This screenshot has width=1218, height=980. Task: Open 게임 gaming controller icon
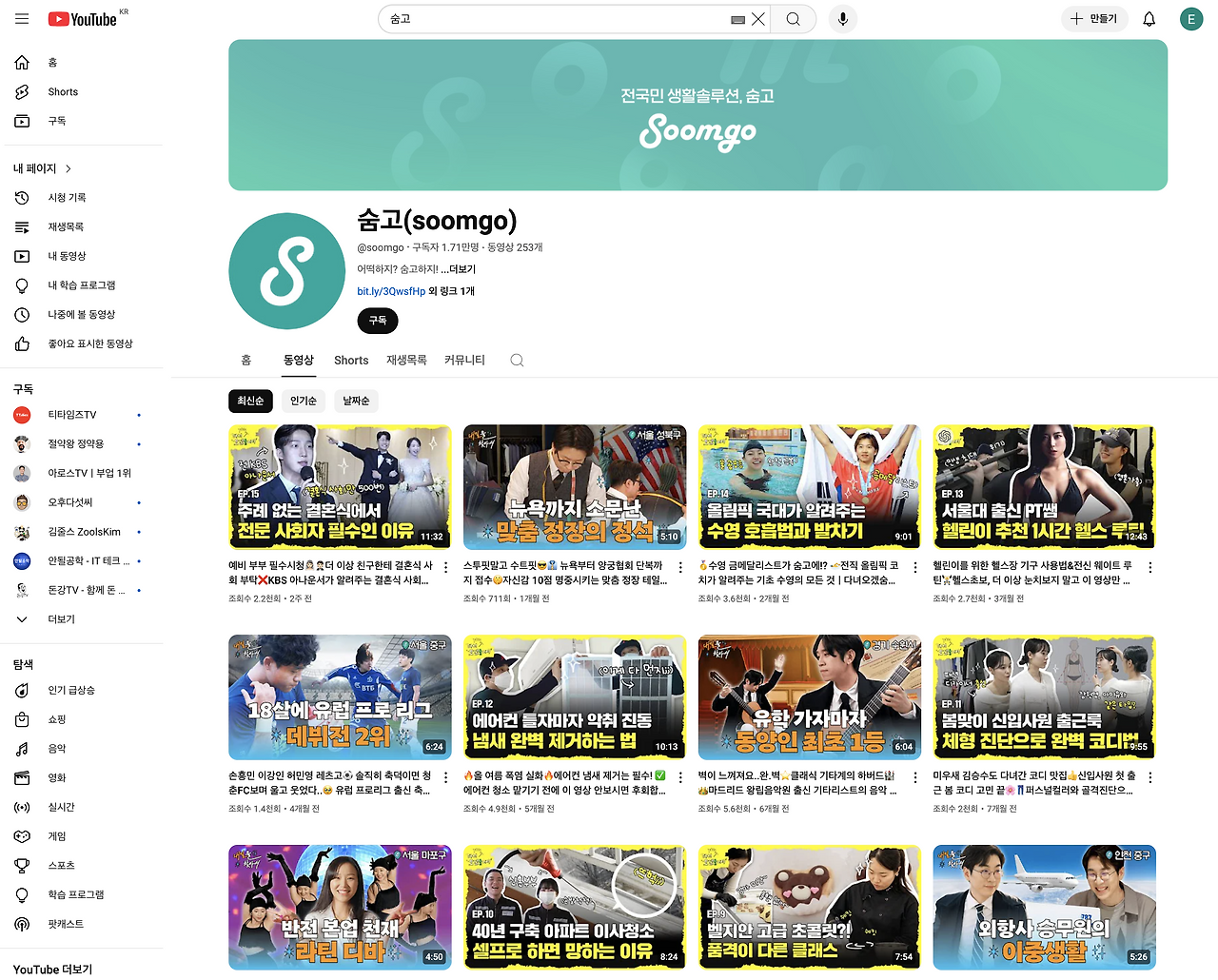tap(22, 836)
